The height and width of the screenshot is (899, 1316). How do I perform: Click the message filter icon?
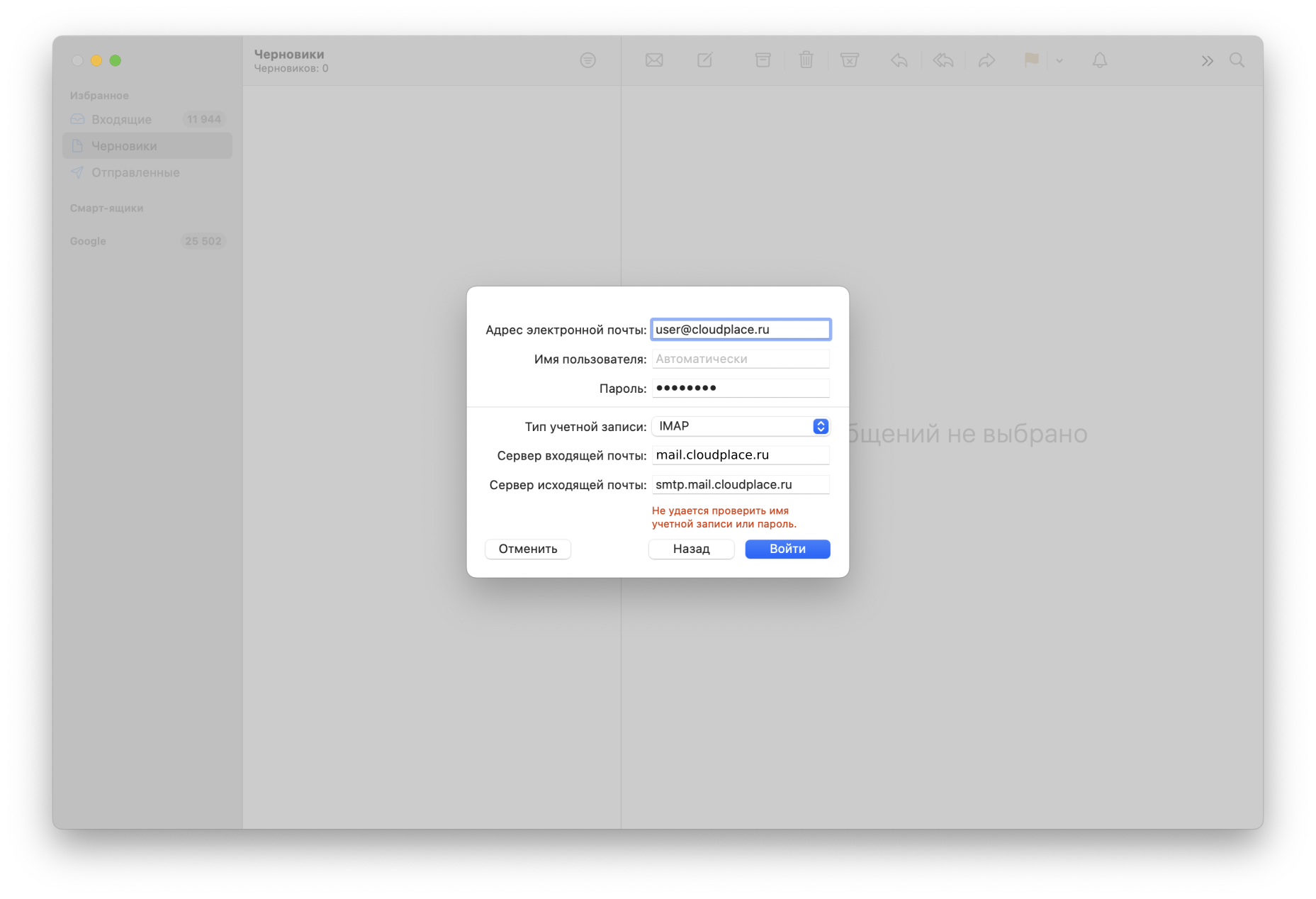587,60
